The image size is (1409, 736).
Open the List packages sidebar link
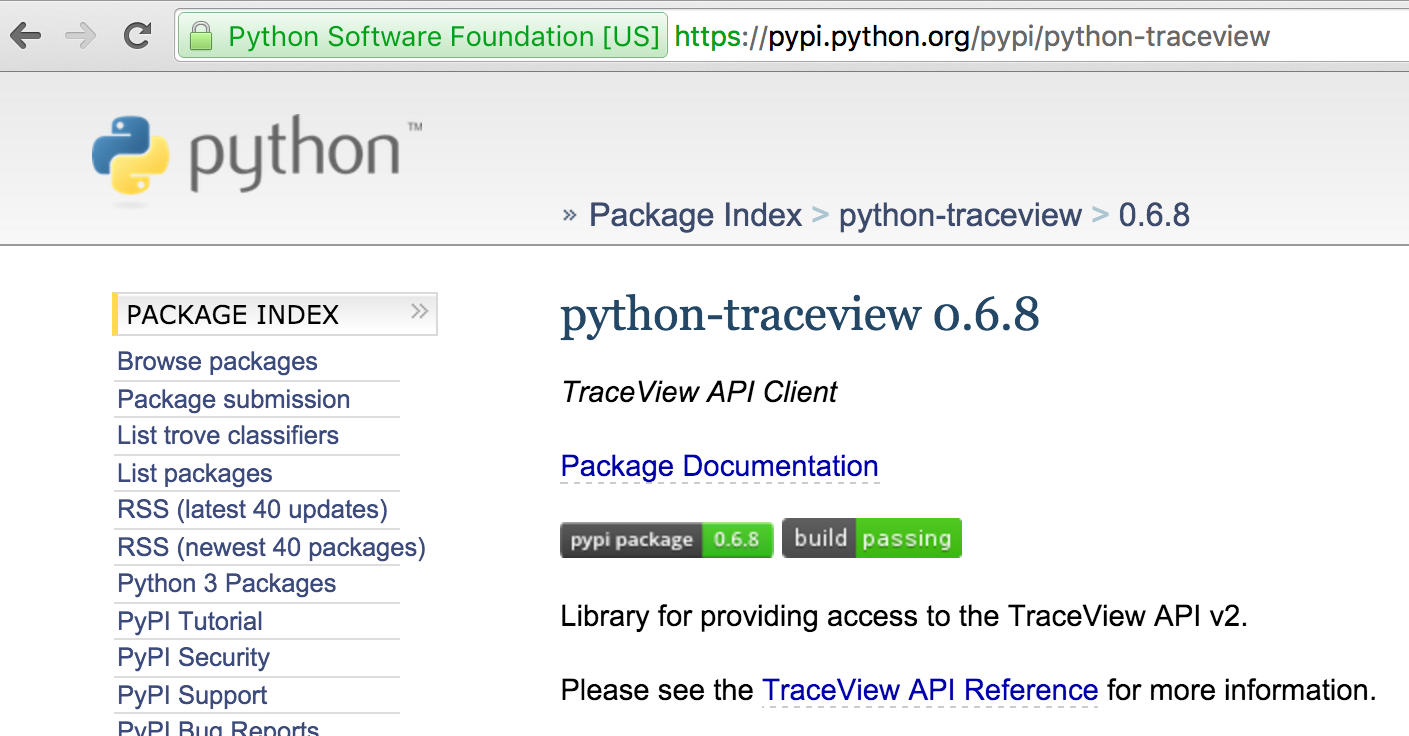194,473
